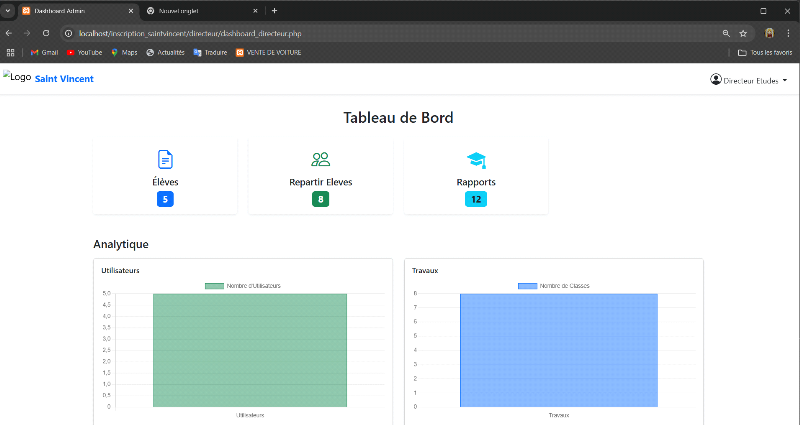The height and width of the screenshot is (425, 800).
Task: Open the zoom magnifier icon in address bar
Action: 726,34
